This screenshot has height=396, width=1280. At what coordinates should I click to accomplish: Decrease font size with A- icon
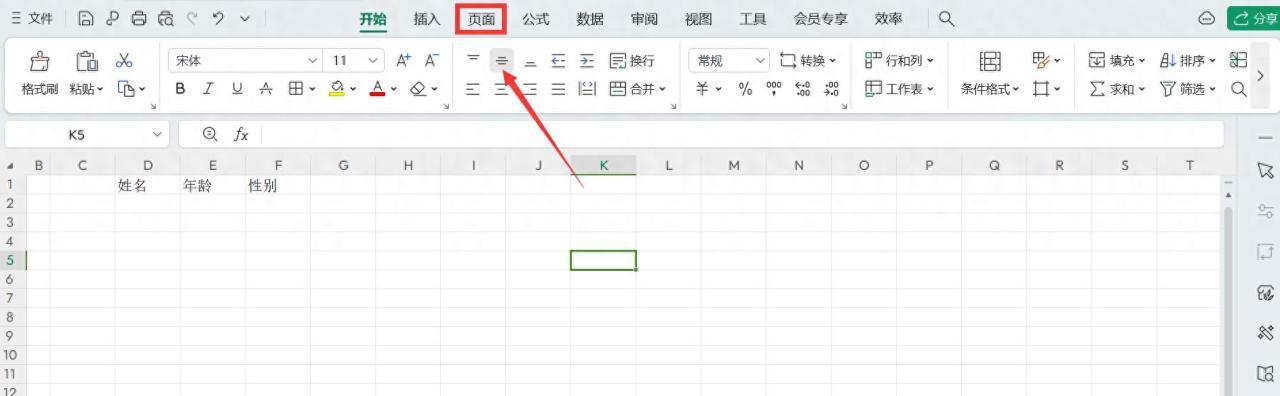pos(432,61)
